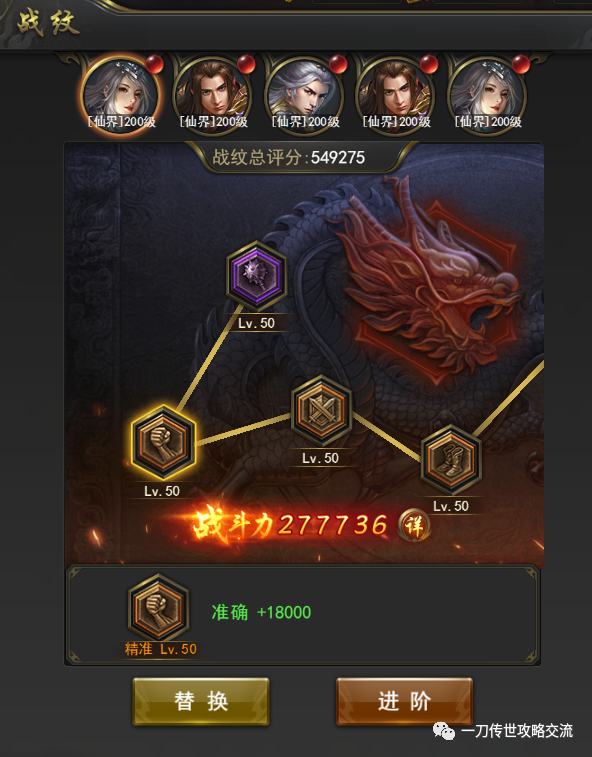
Task: Select the second brown-haired male hero portrait
Action: tap(212, 94)
